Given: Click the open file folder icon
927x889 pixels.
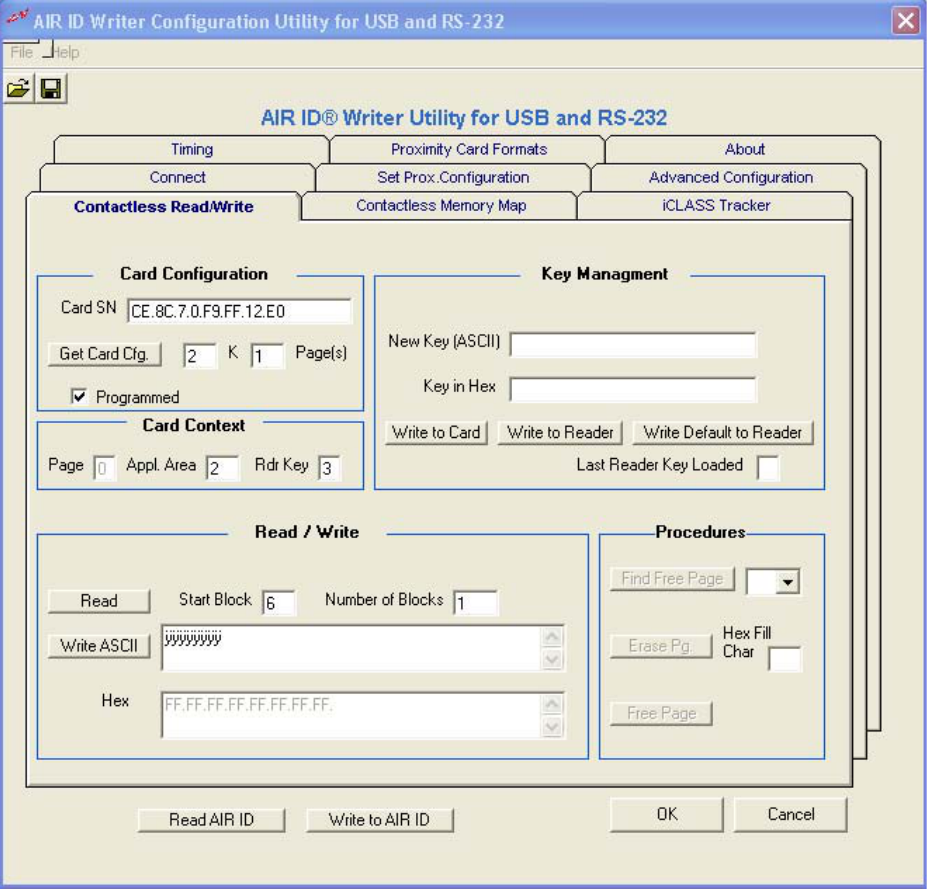Looking at the screenshot, I should click(18, 89).
